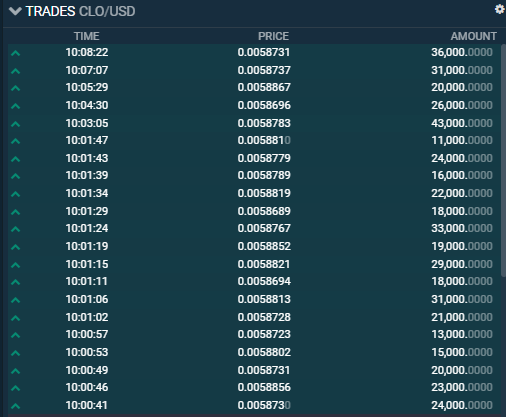Viewport: 506px width, 417px height.
Task: Click up-arrow icon of the 10:01:11 trade
Action: pos(15,282)
